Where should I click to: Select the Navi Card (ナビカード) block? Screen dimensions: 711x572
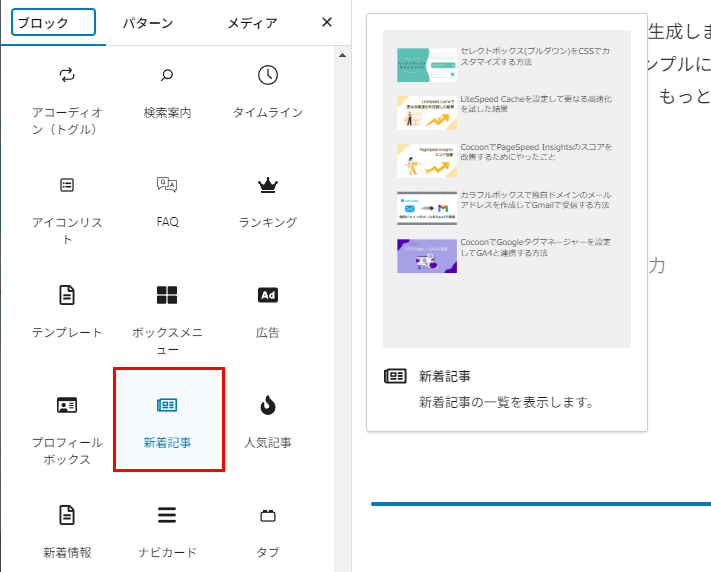pyautogui.click(x=167, y=530)
